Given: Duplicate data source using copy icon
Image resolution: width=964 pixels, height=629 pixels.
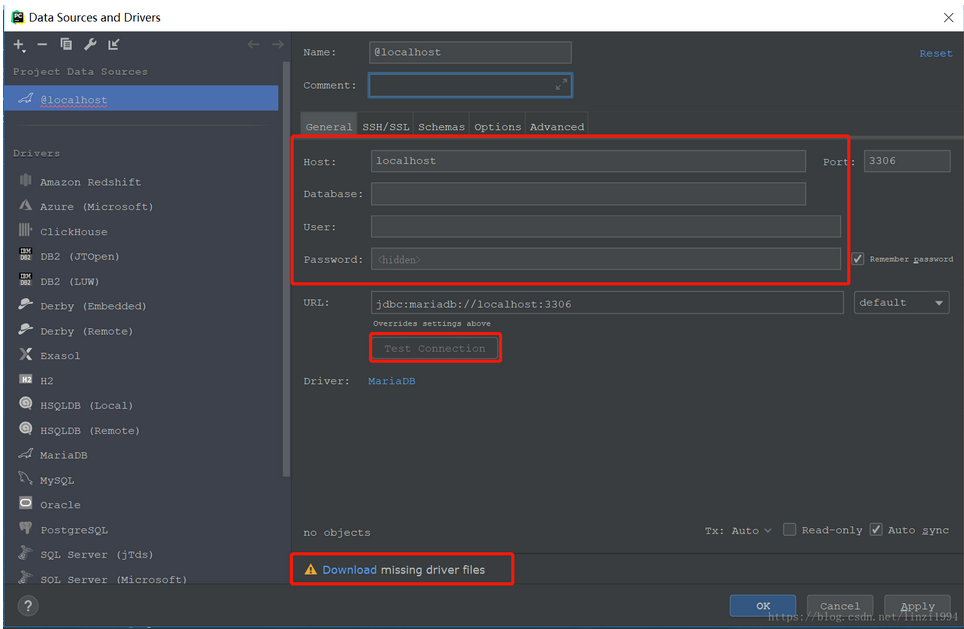Looking at the screenshot, I should coord(66,44).
